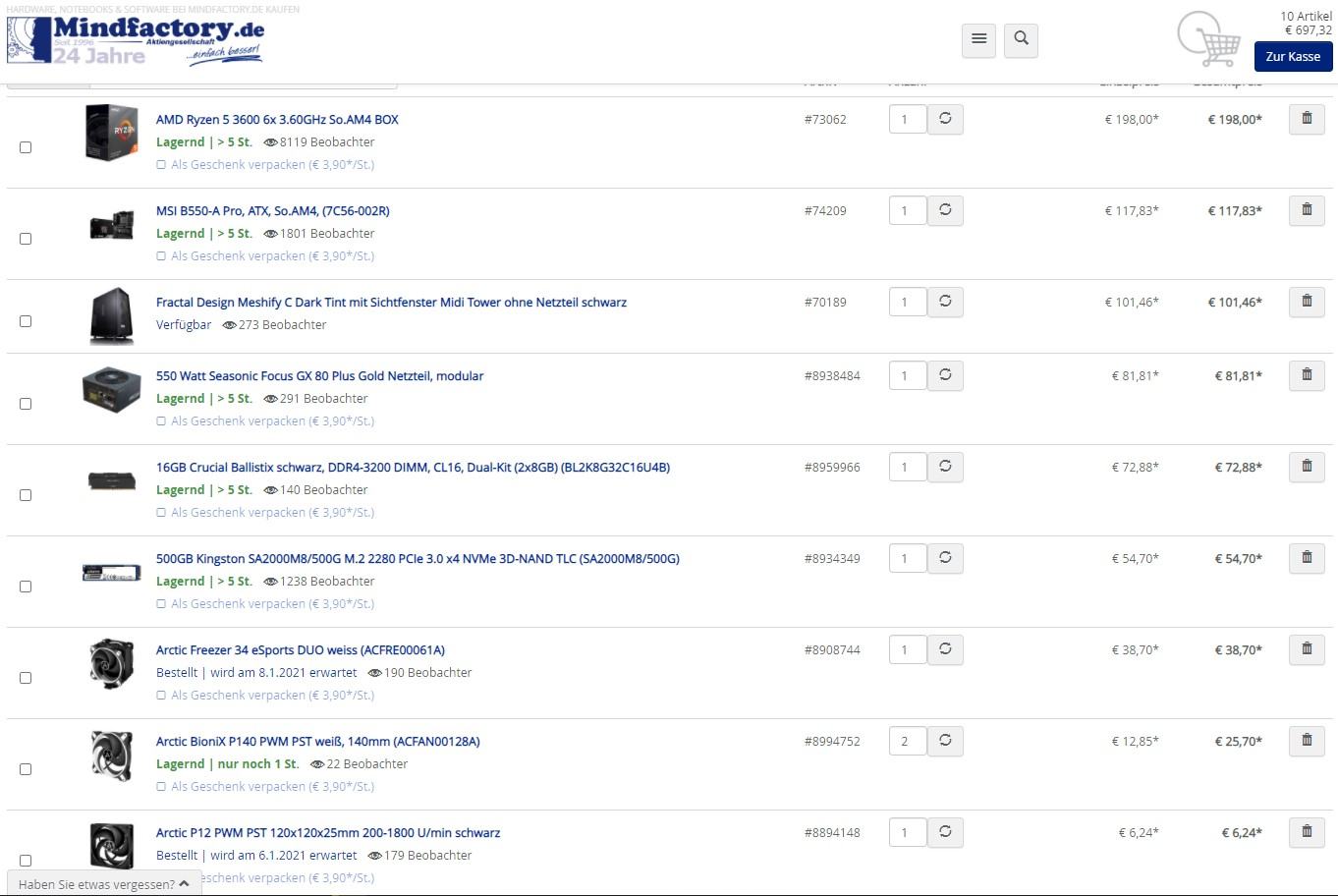Delete AMD Ryzen 5 3600 from cart
The width and height of the screenshot is (1338, 896).
point(1307,119)
